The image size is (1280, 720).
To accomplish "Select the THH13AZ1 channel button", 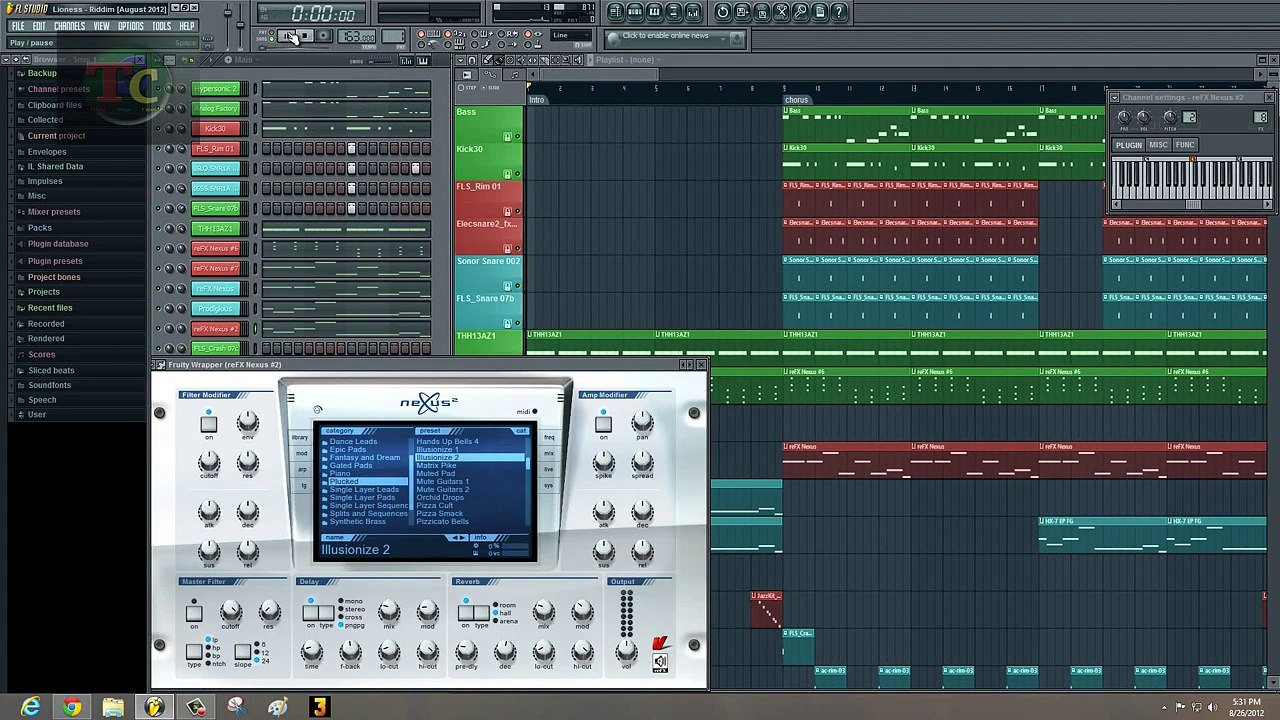I will pos(216,229).
